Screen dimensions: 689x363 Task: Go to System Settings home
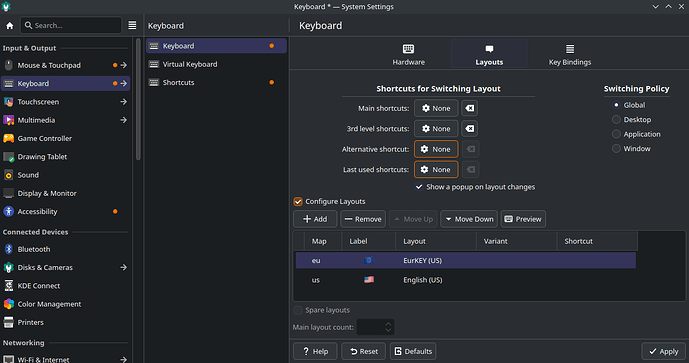(x=10, y=25)
